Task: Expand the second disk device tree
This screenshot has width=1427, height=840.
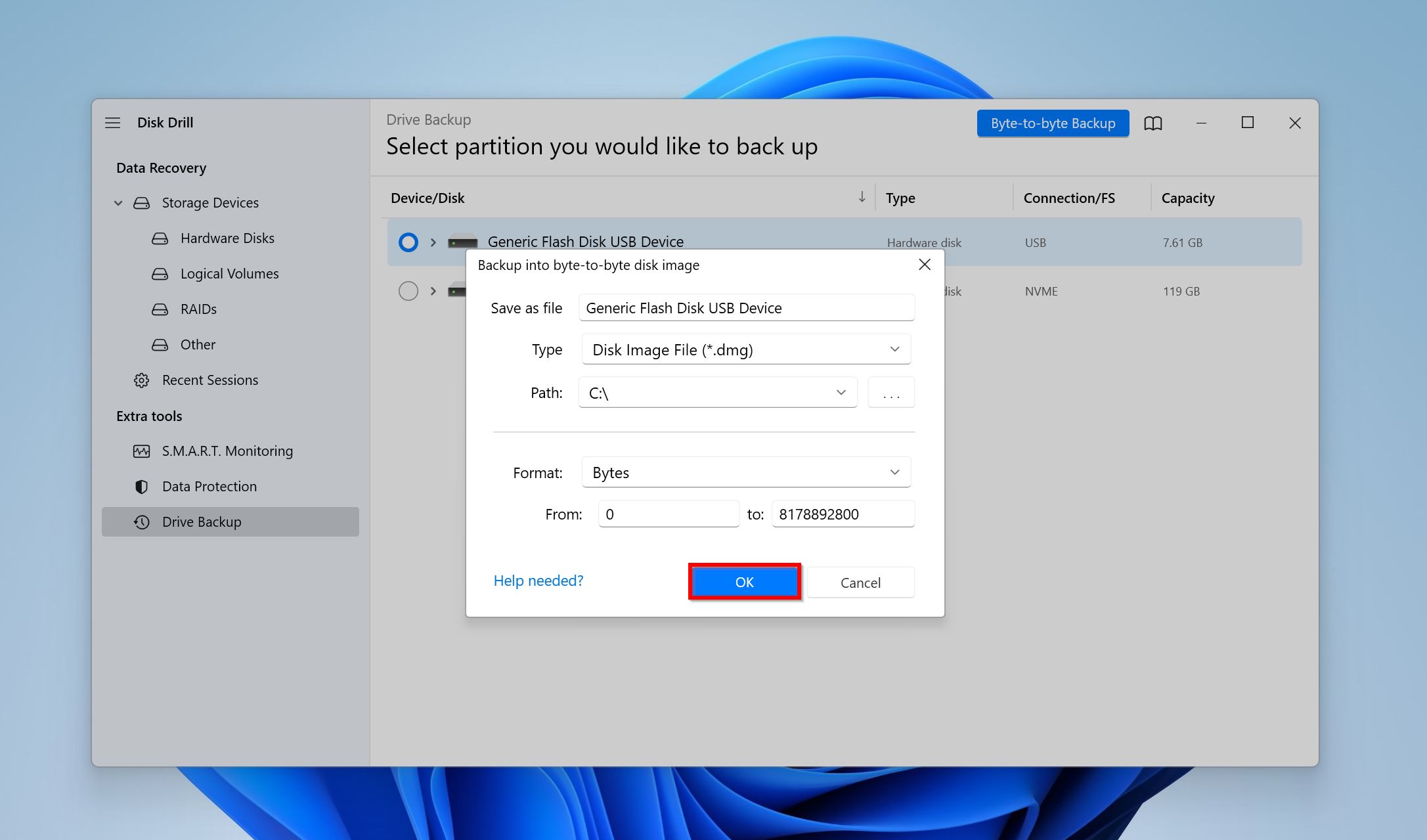Action: coord(433,290)
